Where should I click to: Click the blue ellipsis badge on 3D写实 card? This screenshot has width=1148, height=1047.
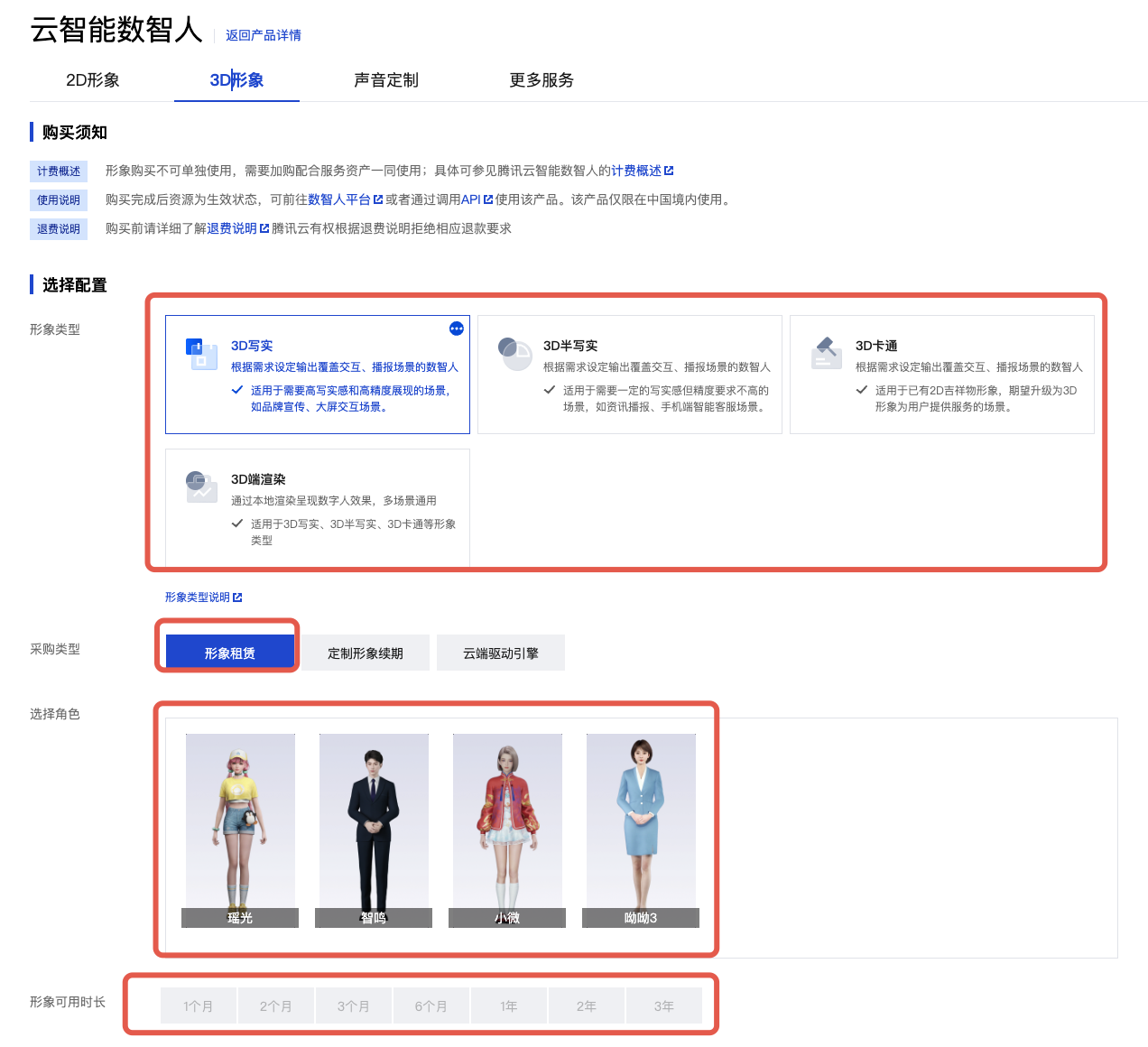457,329
